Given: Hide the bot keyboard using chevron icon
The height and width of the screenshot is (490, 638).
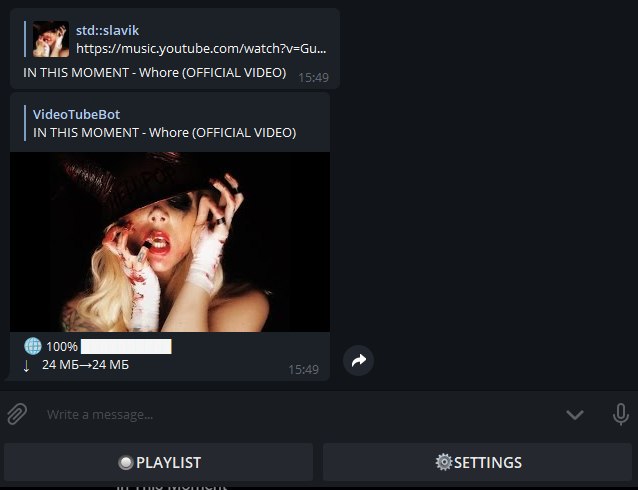Looking at the screenshot, I should point(575,415).
